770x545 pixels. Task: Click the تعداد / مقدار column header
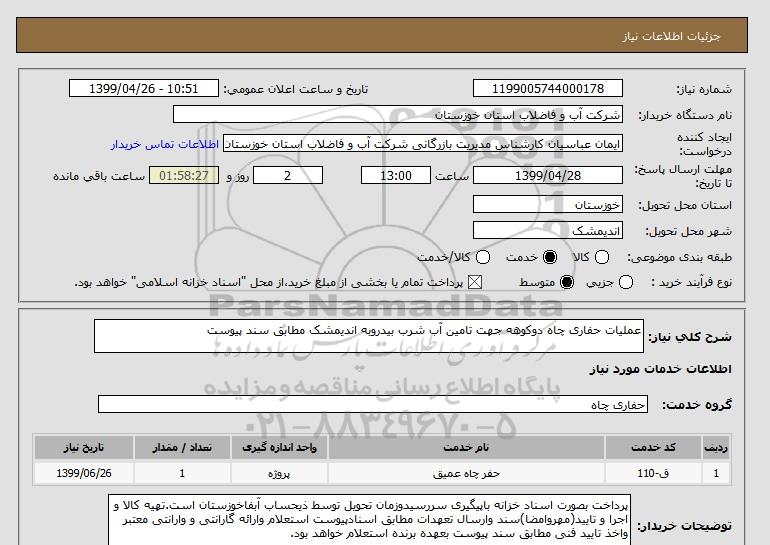click(182, 447)
